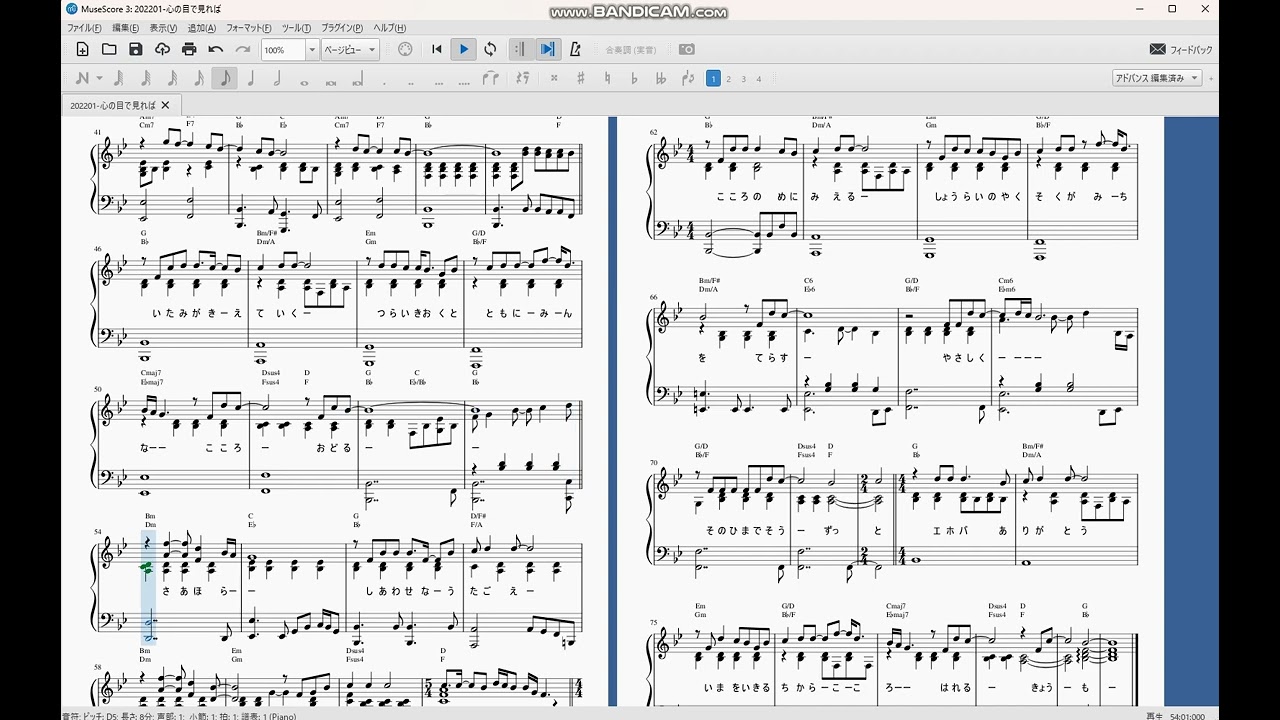Open the ページビュー view mode dropdown
This screenshot has height=720, width=1280.
click(x=350, y=50)
